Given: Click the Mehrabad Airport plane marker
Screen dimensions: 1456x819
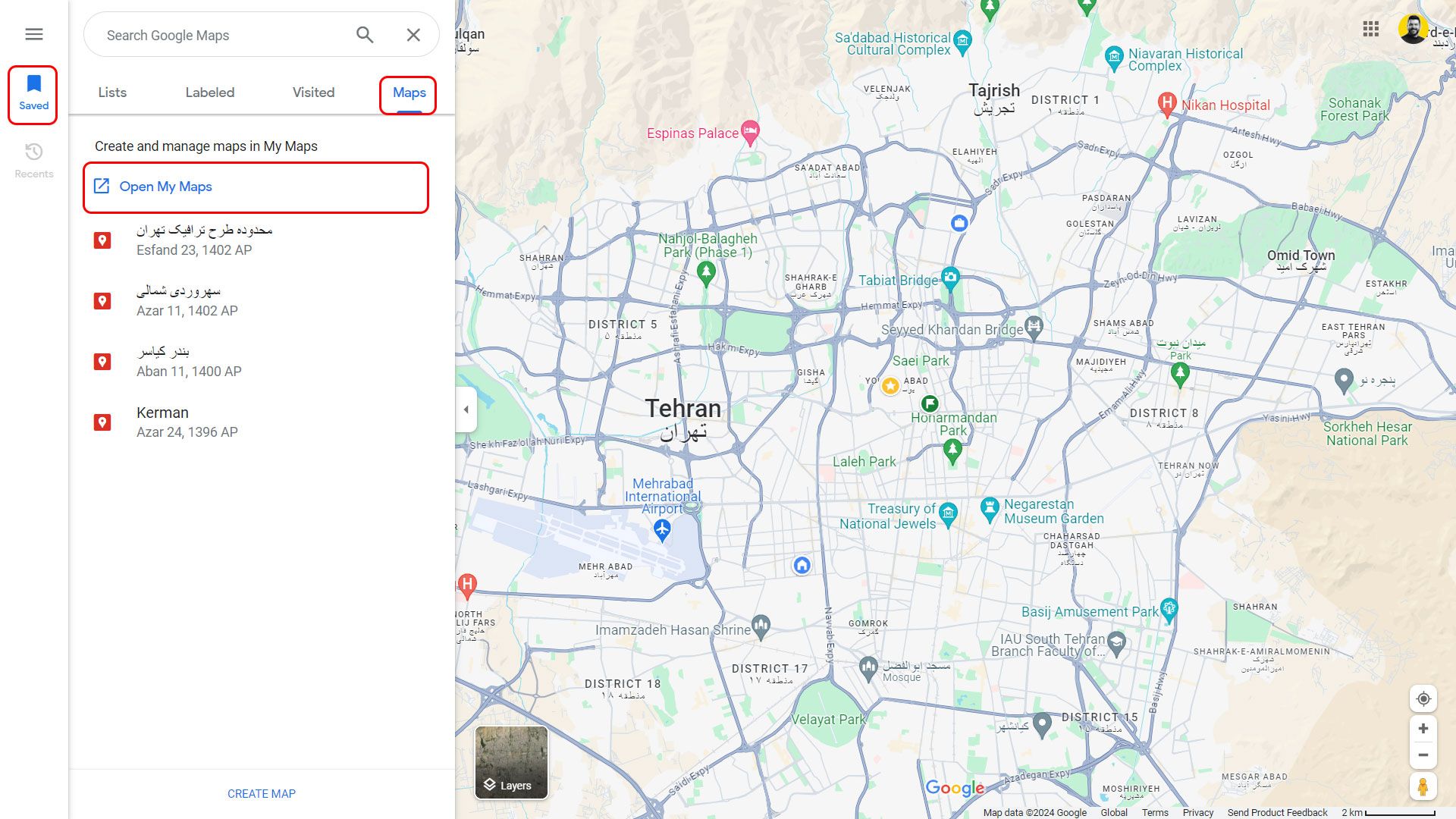Looking at the screenshot, I should coord(662,530).
